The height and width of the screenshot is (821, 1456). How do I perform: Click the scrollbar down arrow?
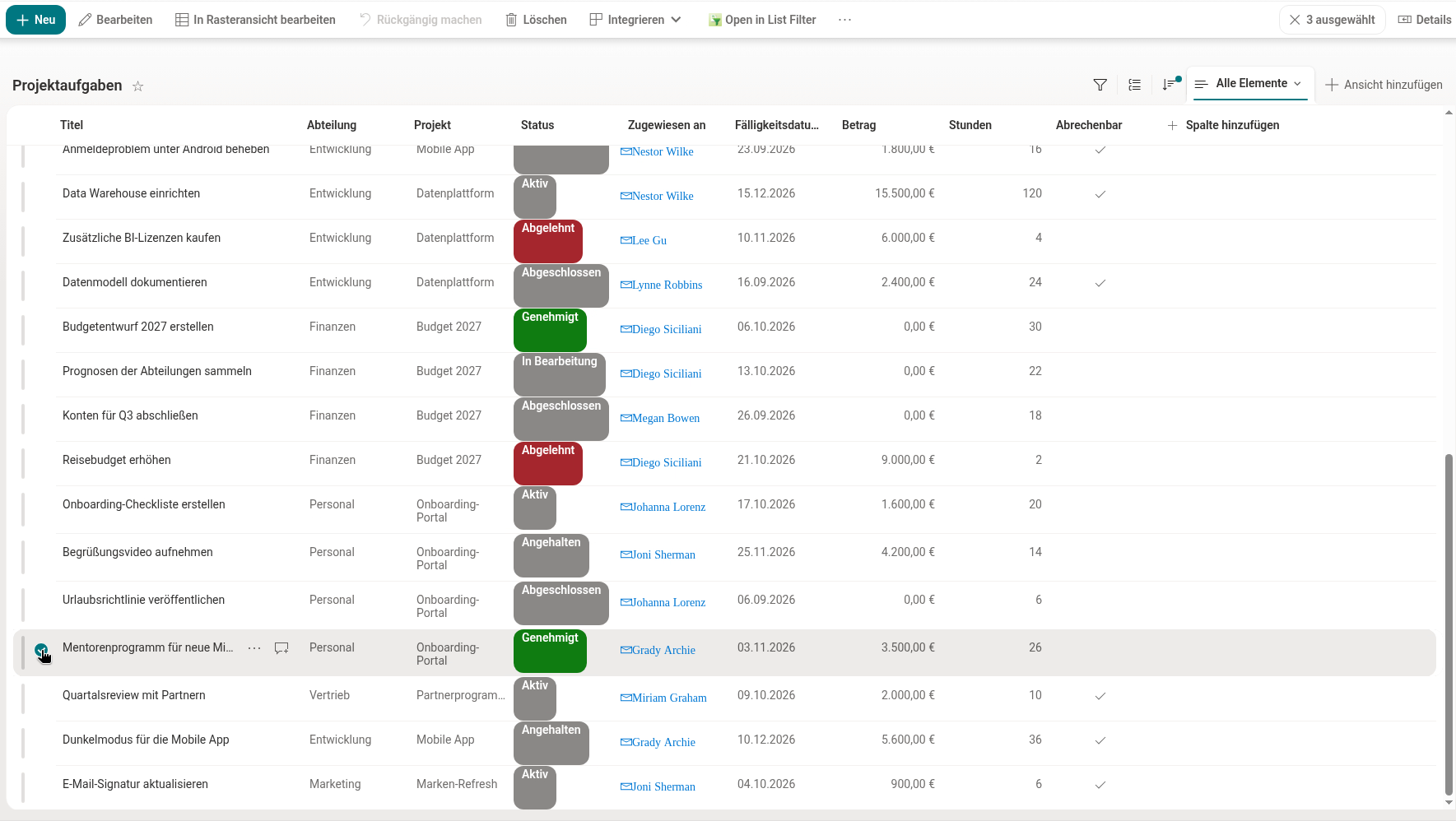click(1449, 803)
